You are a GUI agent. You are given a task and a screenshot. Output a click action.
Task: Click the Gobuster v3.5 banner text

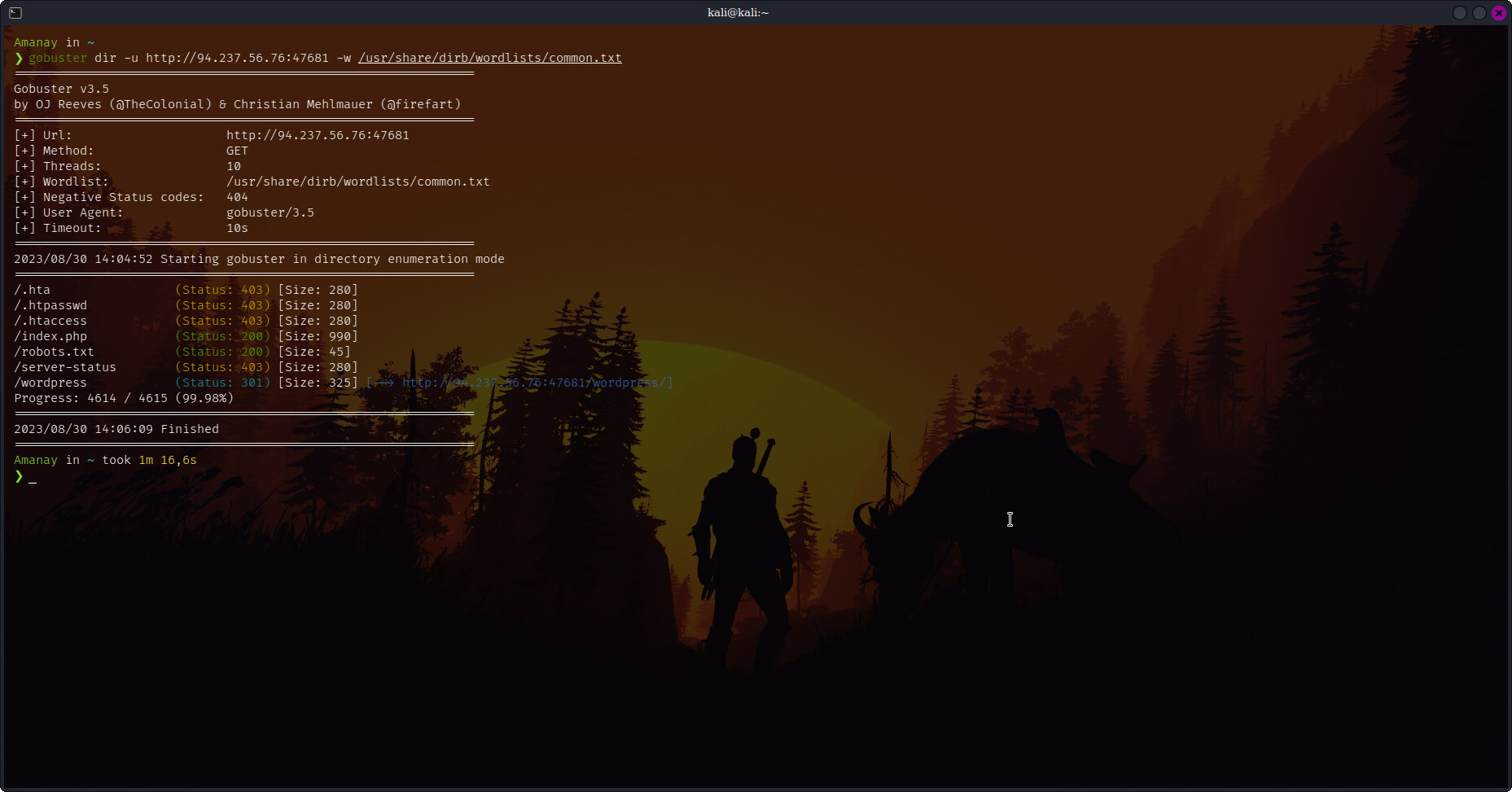(61, 89)
